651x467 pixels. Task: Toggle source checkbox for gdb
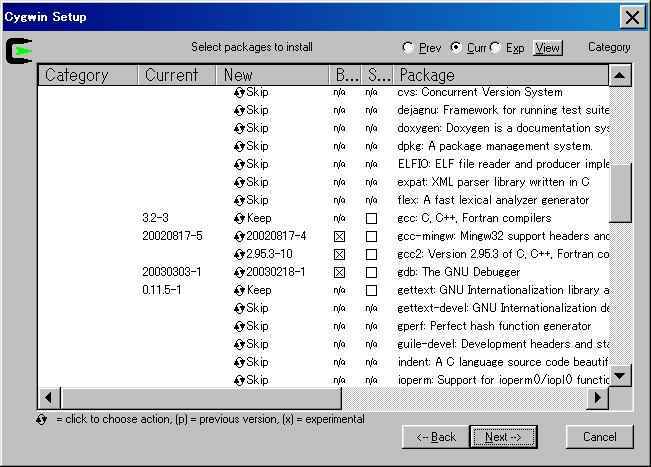371,273
